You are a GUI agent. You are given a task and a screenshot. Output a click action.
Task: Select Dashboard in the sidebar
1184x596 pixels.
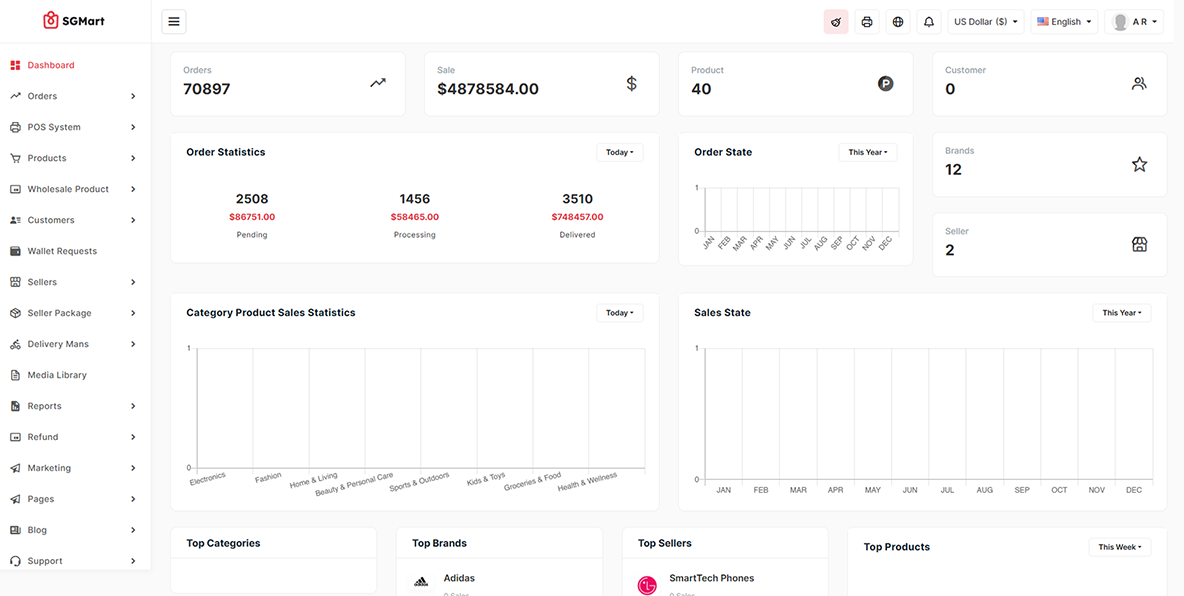coord(51,65)
